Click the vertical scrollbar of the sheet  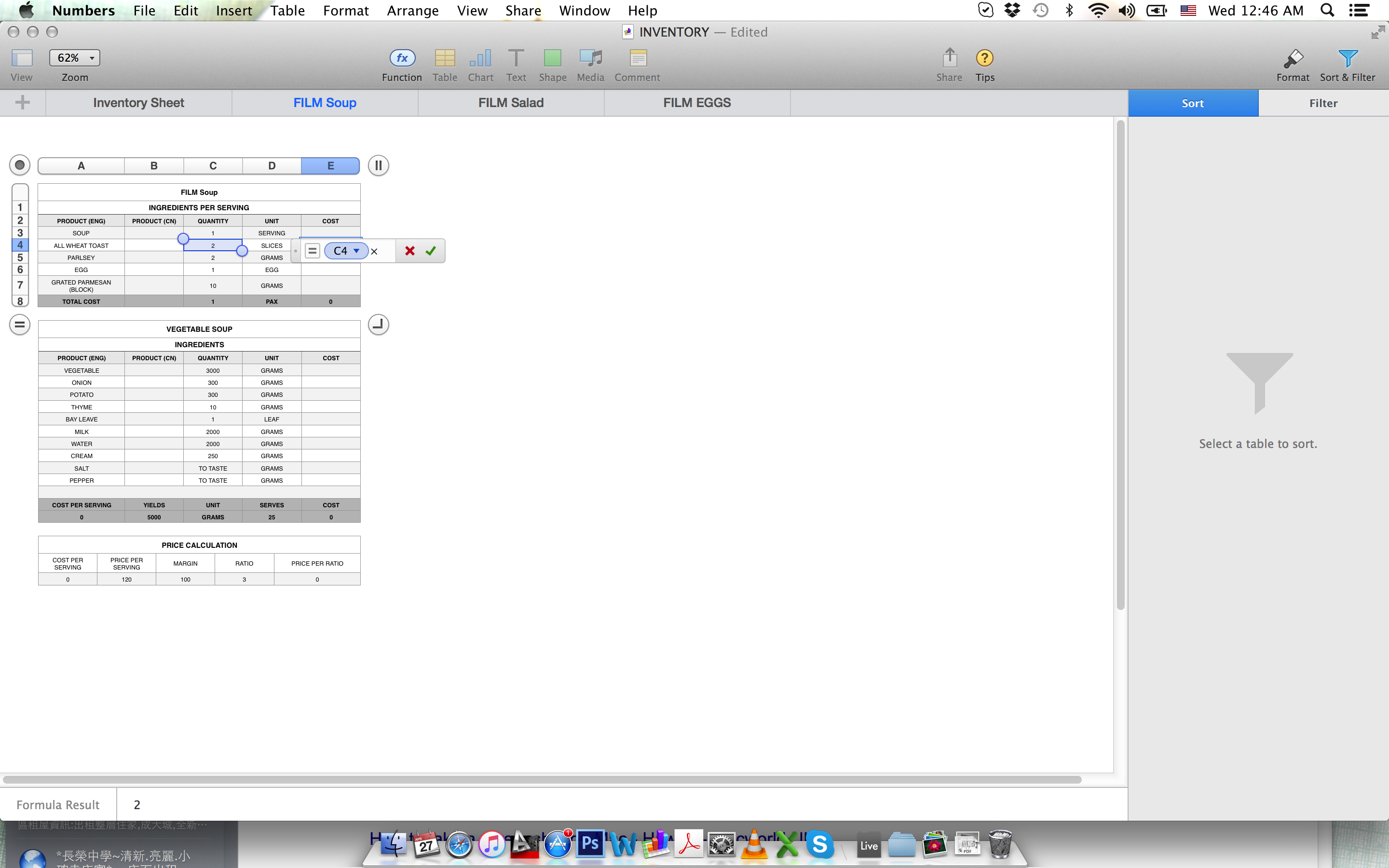pos(1120,365)
